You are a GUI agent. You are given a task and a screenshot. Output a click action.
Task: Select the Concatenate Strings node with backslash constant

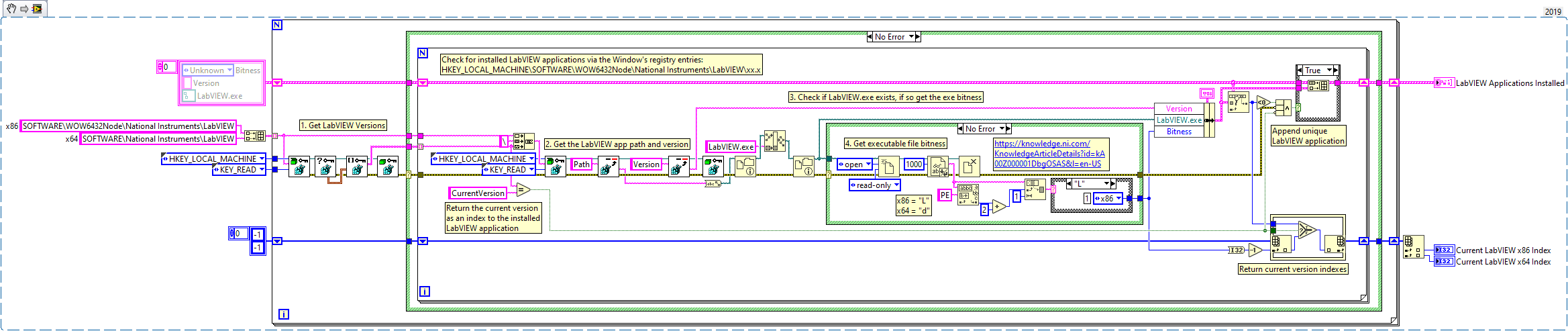pos(523,141)
